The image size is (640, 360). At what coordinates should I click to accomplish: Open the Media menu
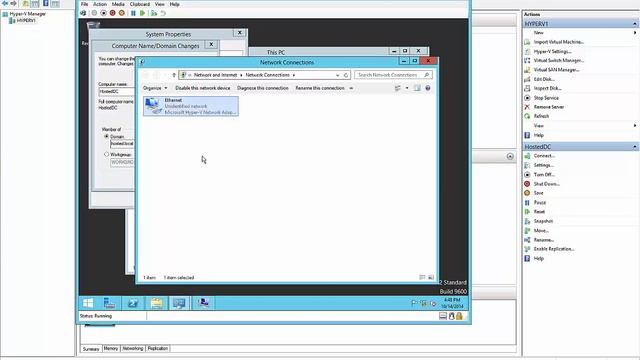[x=118, y=4]
